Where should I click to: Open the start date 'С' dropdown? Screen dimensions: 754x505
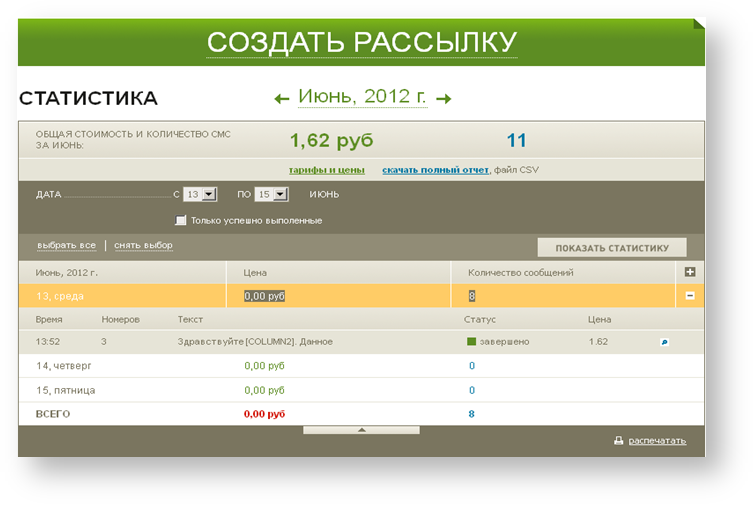click(x=209, y=195)
